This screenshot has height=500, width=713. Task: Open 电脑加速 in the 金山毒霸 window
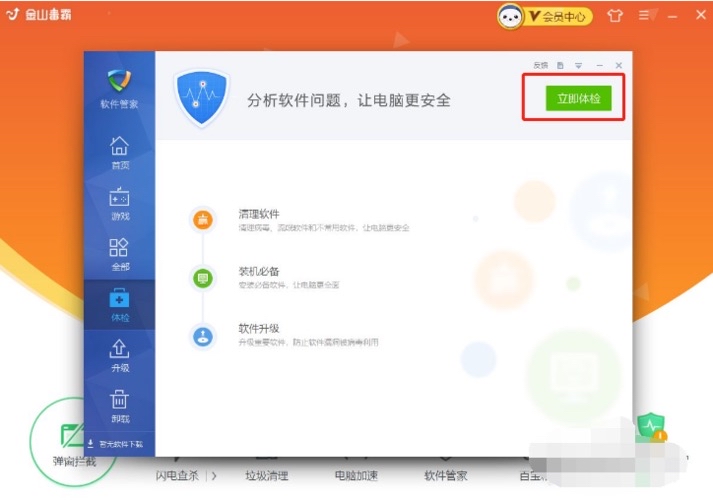356,475
